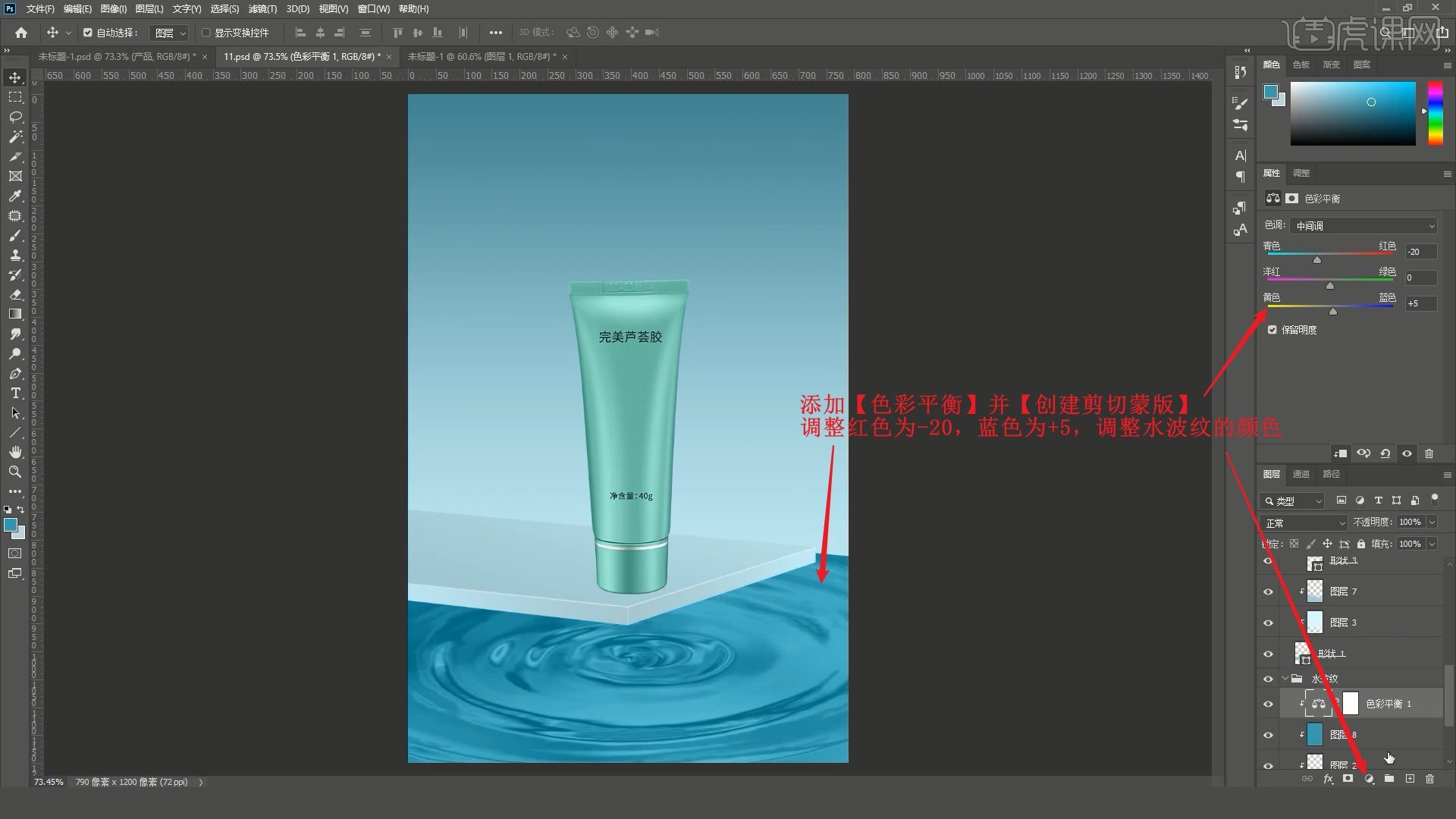Viewport: 1456px width, 819px height.
Task: Click the layer opacity input field
Action: click(x=1410, y=522)
